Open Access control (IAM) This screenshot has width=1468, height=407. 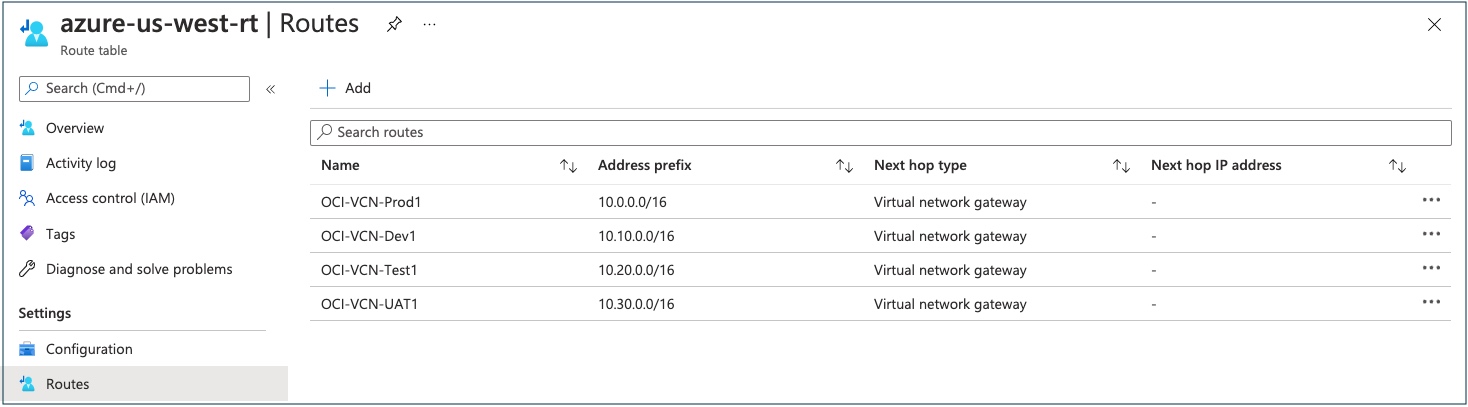pyautogui.click(x=110, y=198)
